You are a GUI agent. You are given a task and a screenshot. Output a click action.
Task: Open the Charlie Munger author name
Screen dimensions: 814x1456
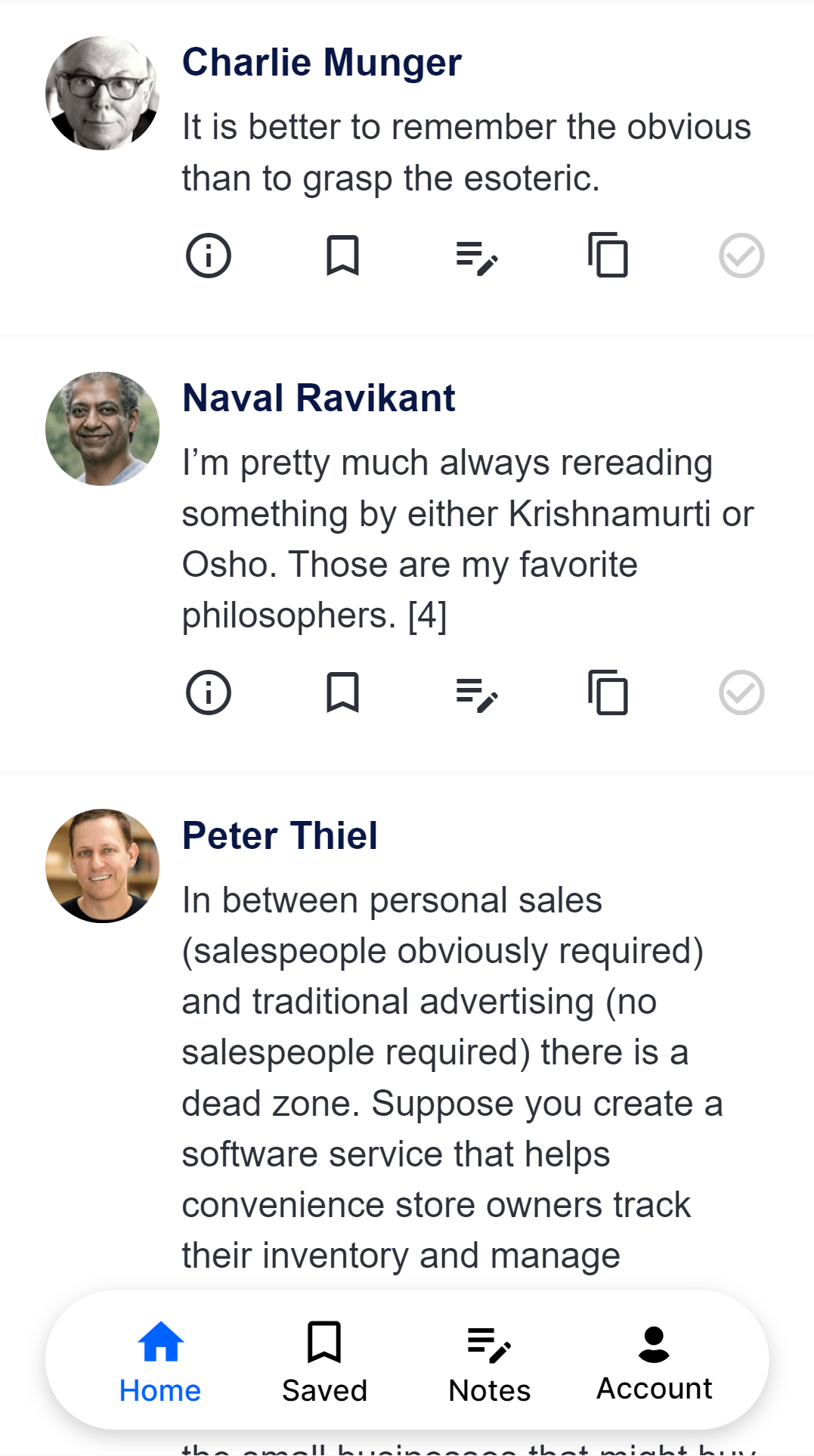point(322,63)
